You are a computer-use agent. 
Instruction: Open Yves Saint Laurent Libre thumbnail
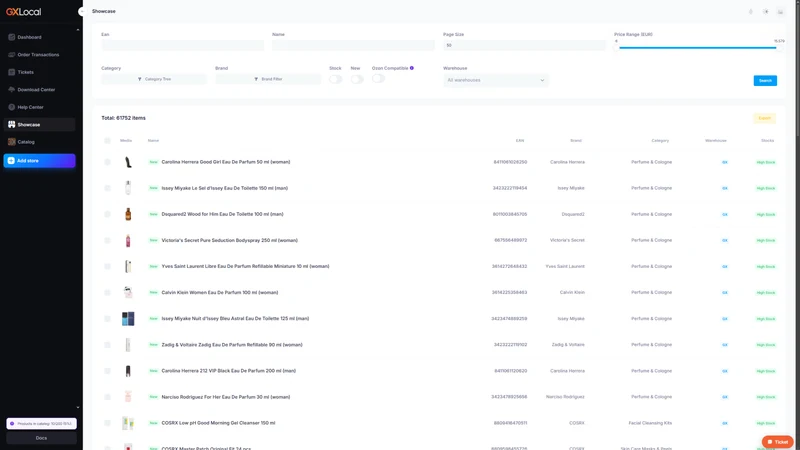coord(128,266)
